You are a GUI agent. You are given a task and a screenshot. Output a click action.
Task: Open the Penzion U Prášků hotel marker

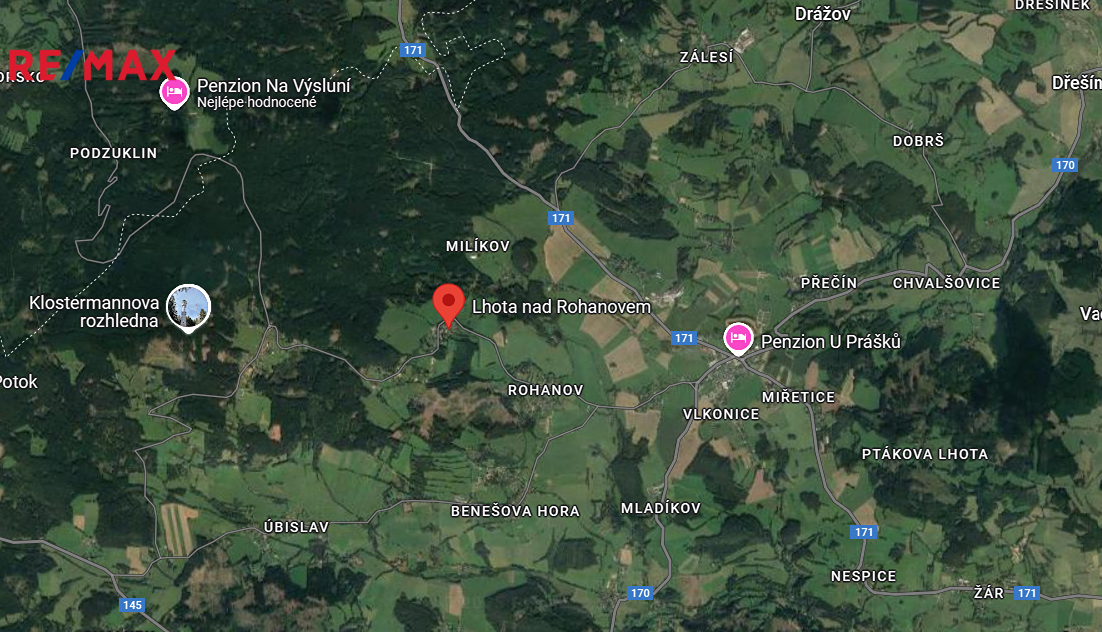click(738, 340)
